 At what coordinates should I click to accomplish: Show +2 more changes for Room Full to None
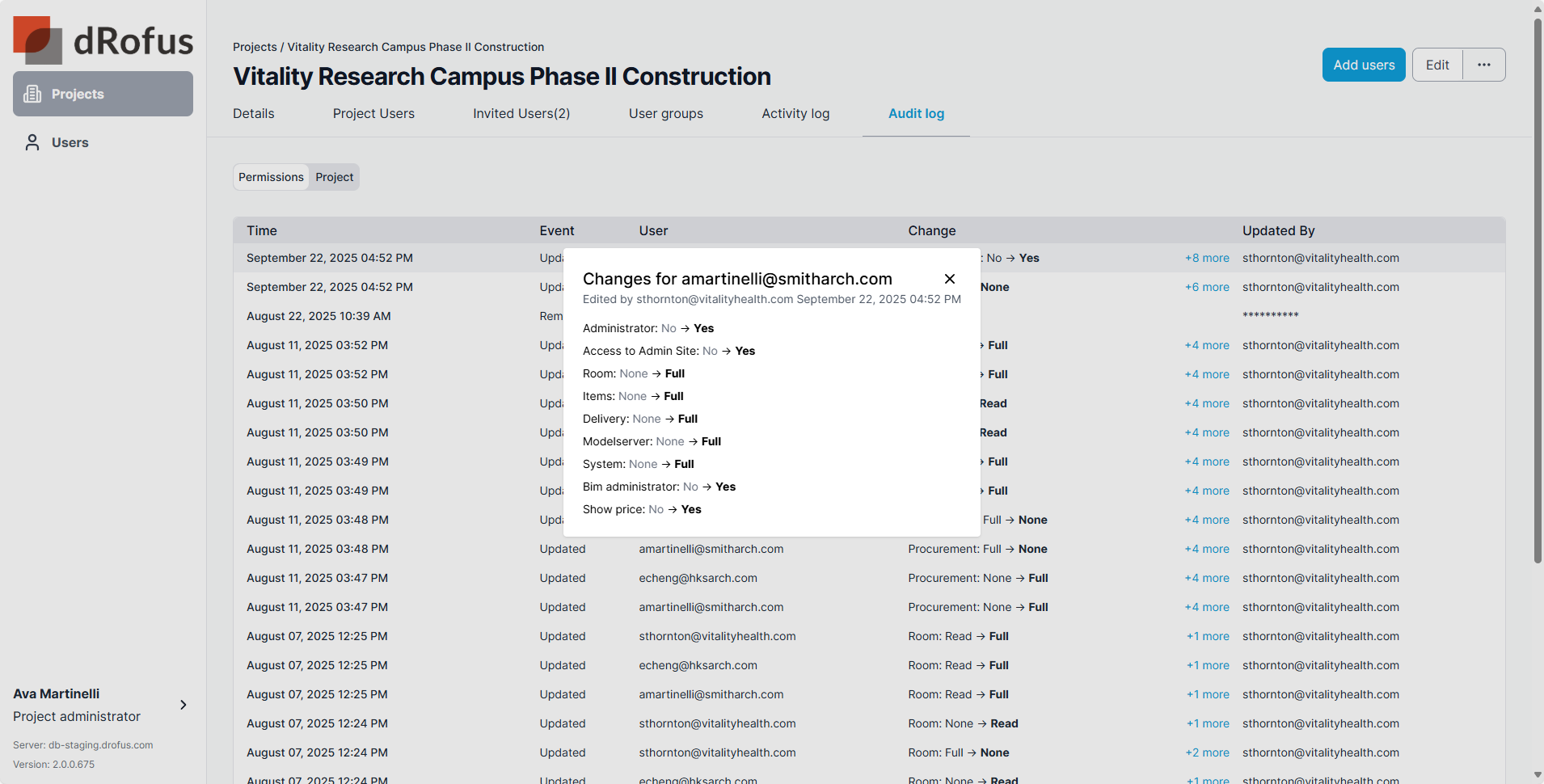[x=1206, y=752]
